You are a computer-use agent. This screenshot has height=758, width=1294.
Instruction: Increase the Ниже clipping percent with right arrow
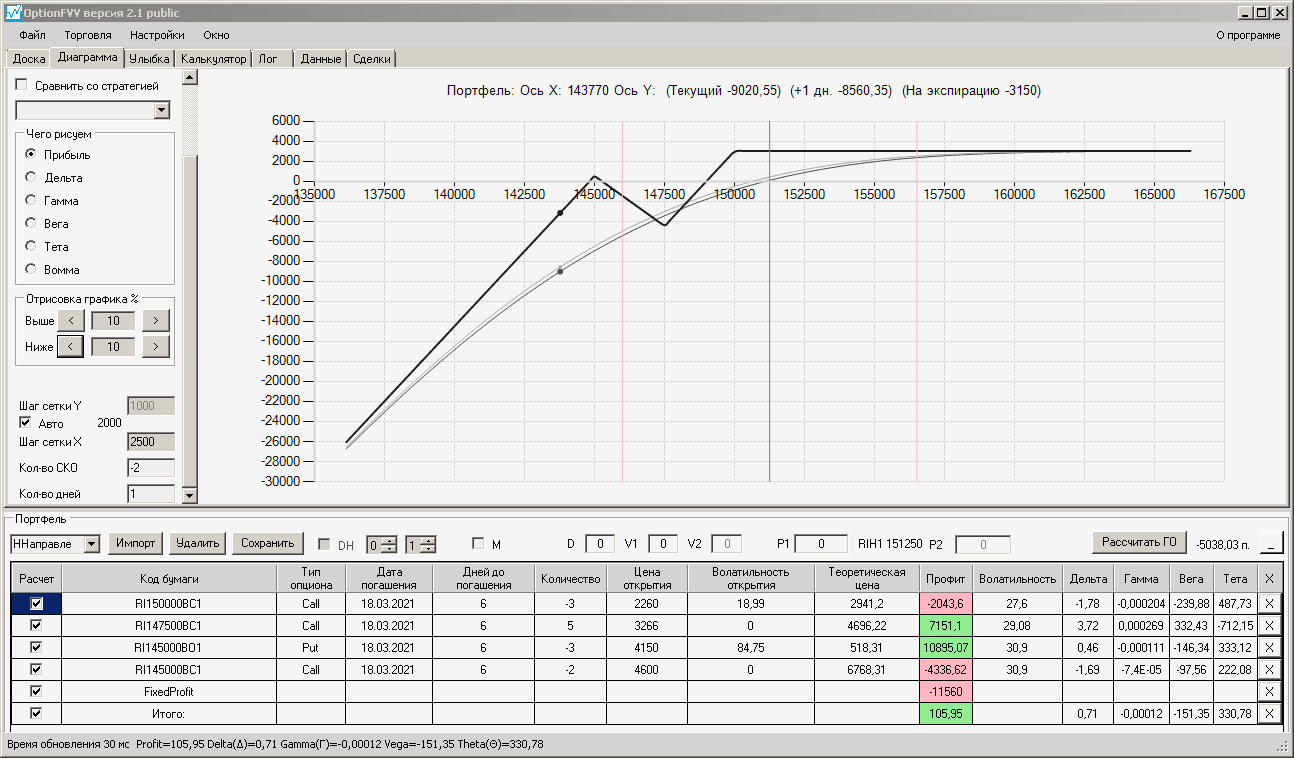[x=156, y=346]
